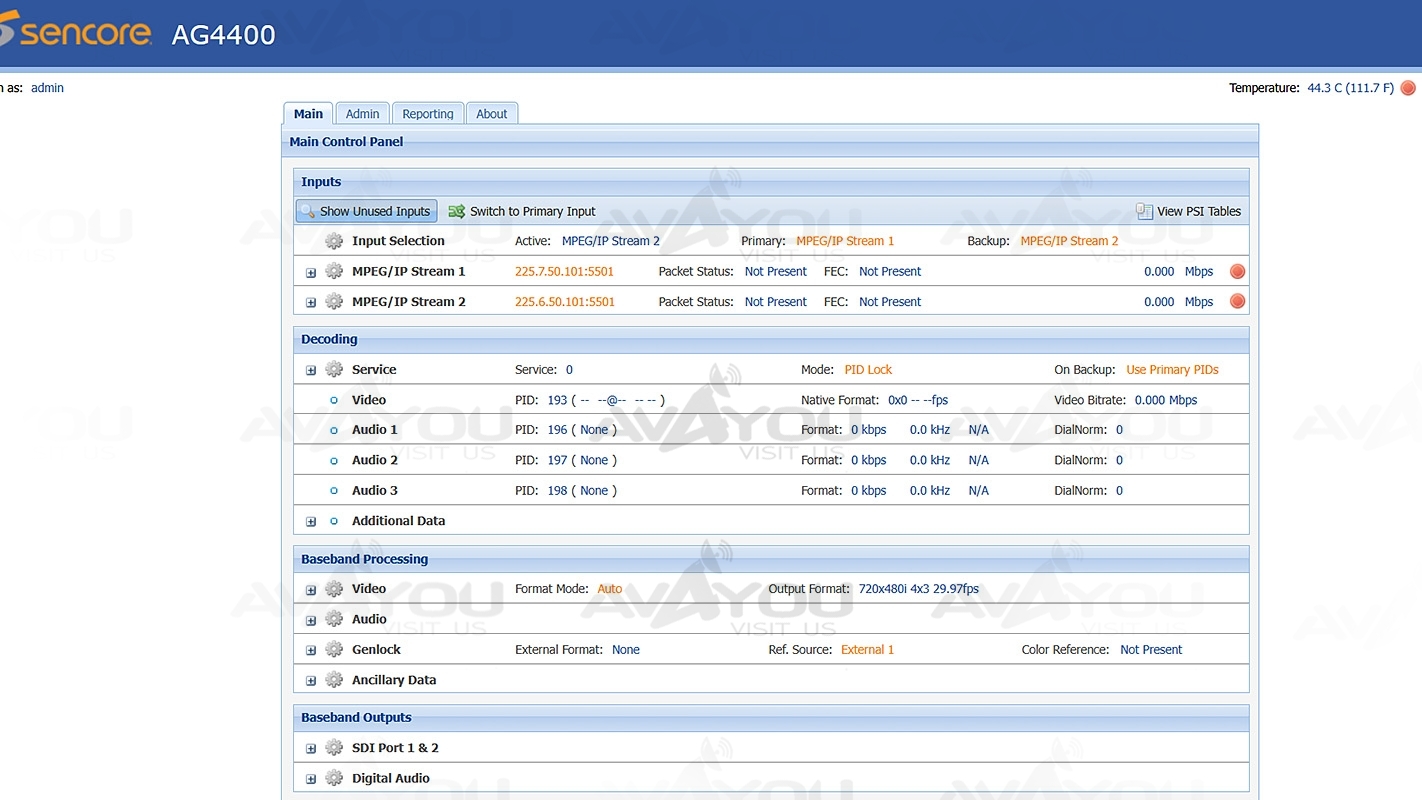Open the Service gear icon under Decoding

[x=334, y=370]
